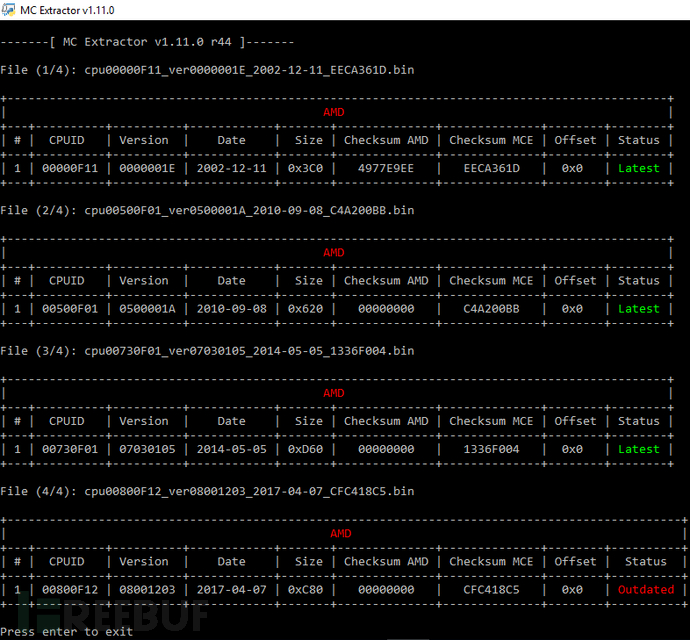The width and height of the screenshot is (690, 640).
Task: Click the red AMD header of the first table
Action: pyautogui.click(x=334, y=112)
